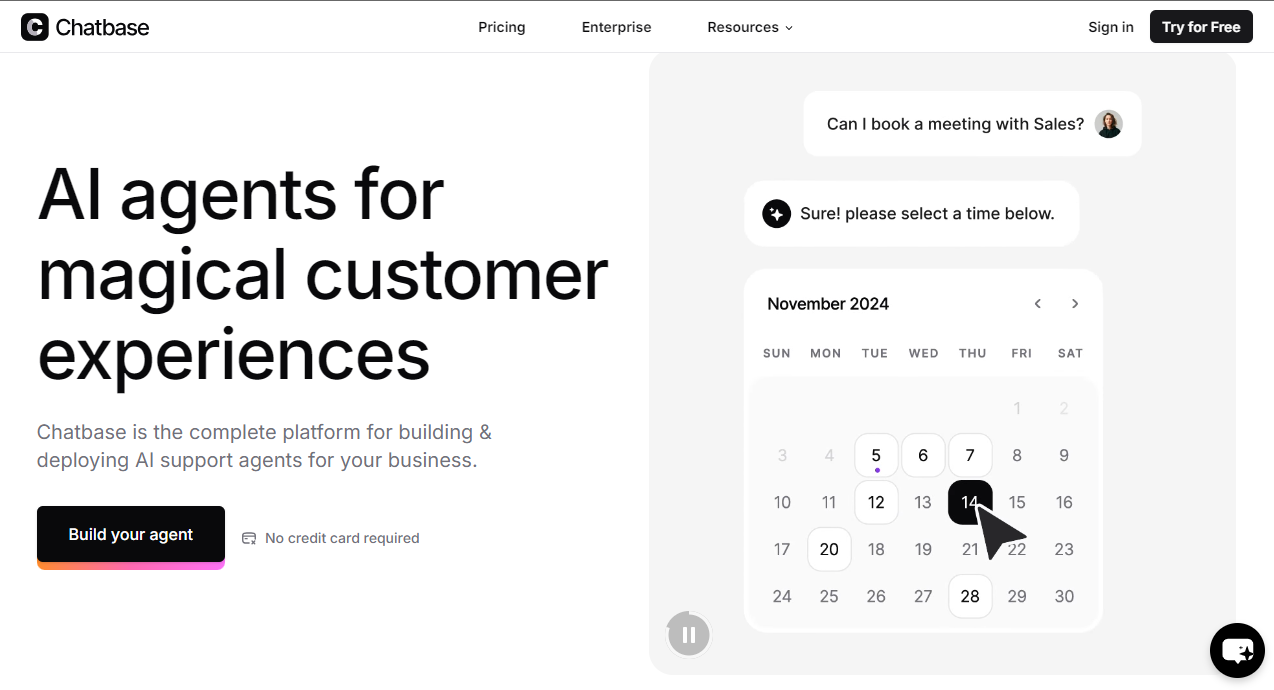Open the chat widget bubble icon
This screenshot has height=690, width=1274.
pyautogui.click(x=1237, y=651)
